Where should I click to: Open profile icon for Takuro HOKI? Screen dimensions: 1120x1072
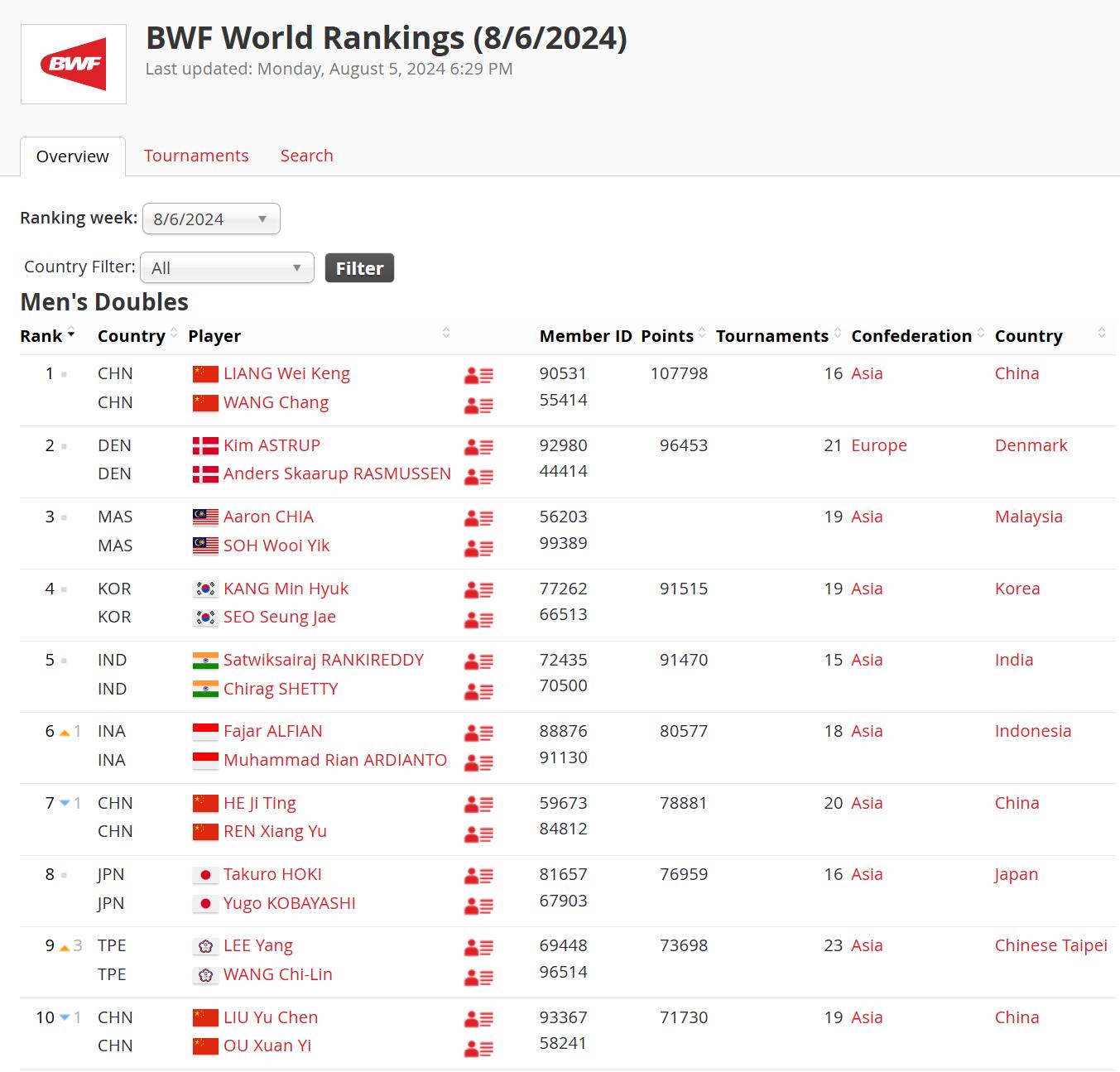tap(478, 877)
